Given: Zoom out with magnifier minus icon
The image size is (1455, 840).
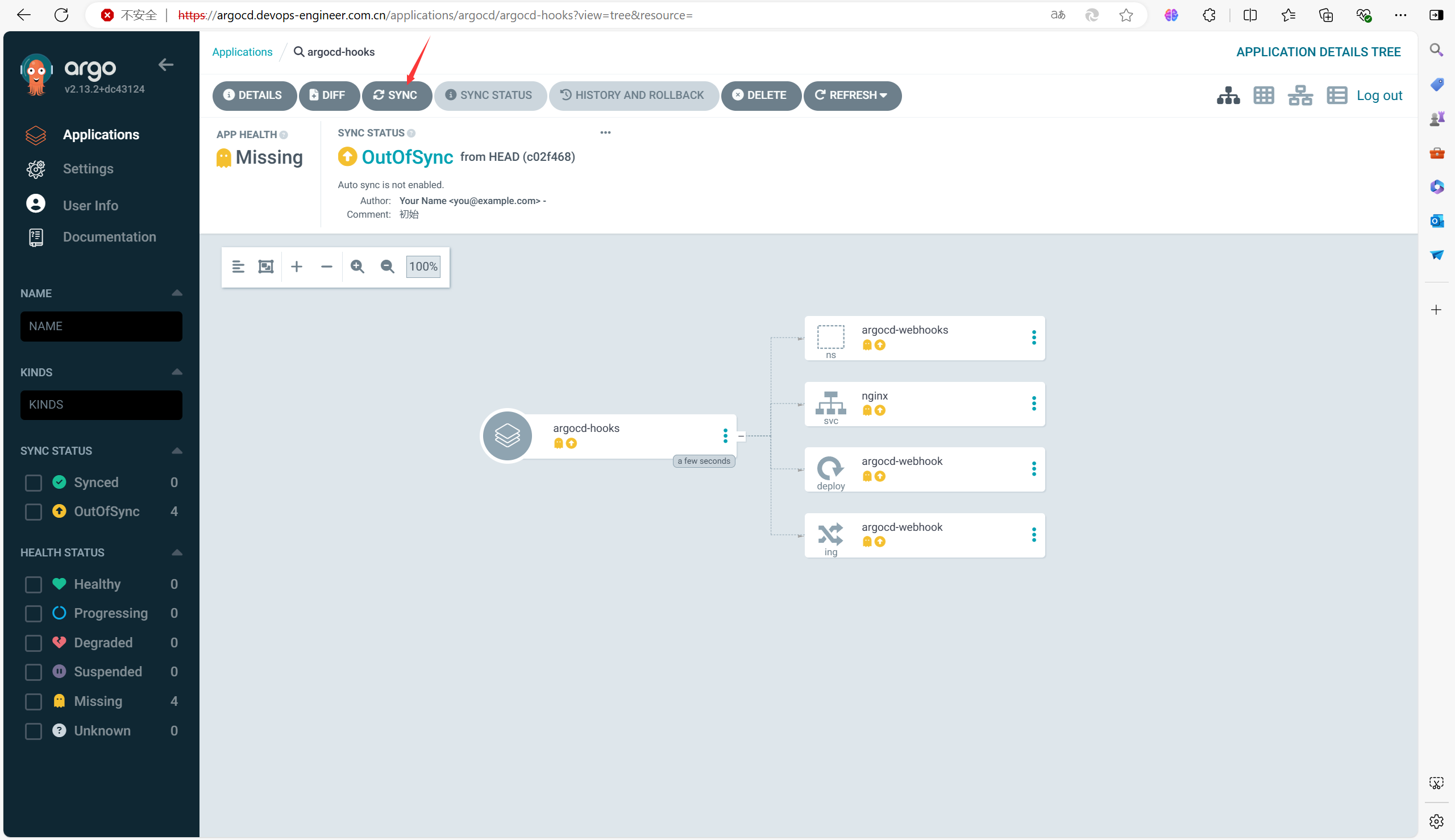Looking at the screenshot, I should click(388, 267).
